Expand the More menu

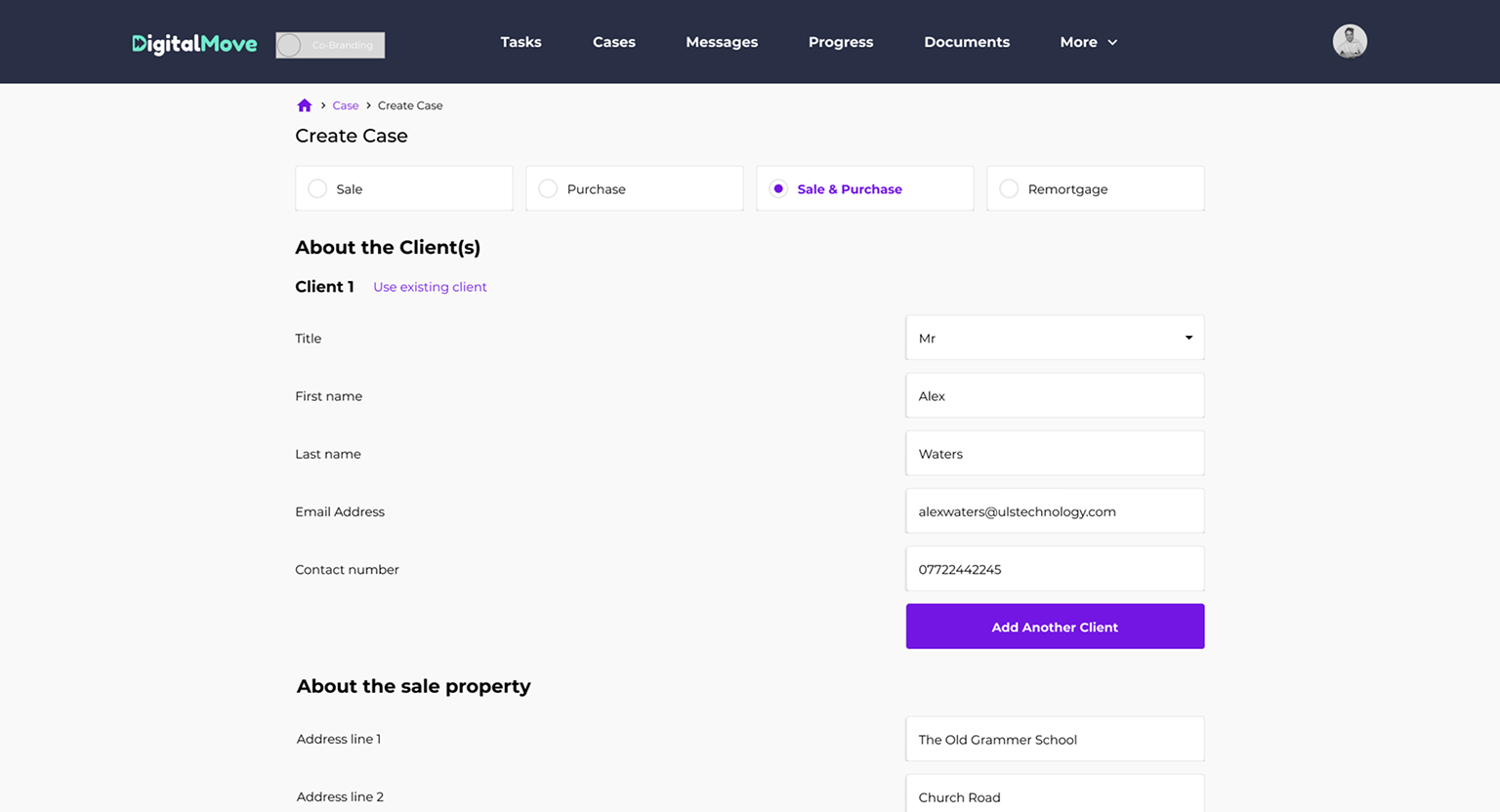[1088, 42]
